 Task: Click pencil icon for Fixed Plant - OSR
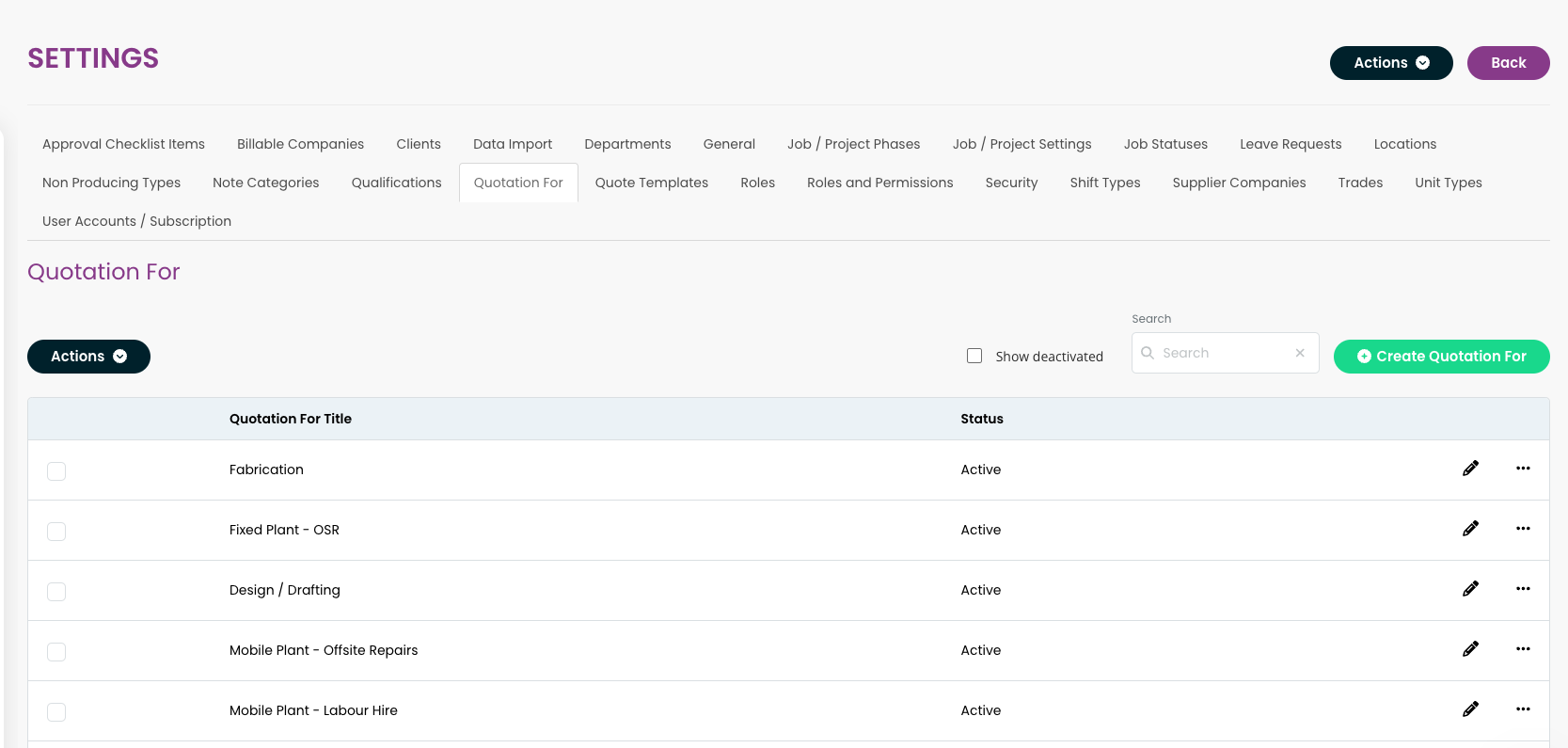1470,529
